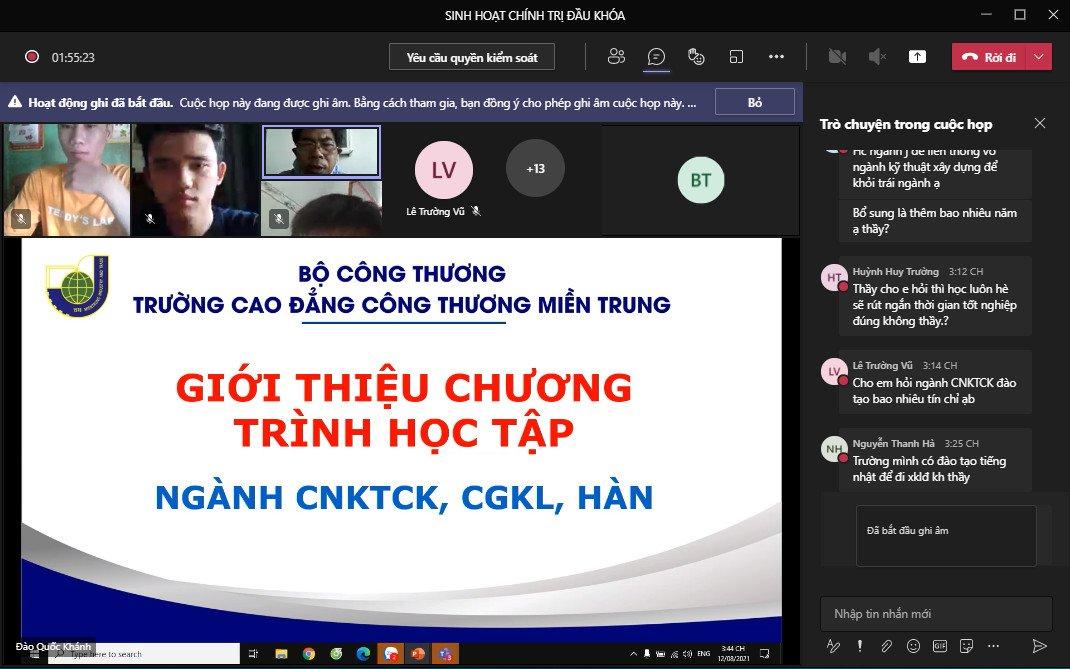Open the Show participants panel
This screenshot has width=1070, height=669.
coord(617,57)
